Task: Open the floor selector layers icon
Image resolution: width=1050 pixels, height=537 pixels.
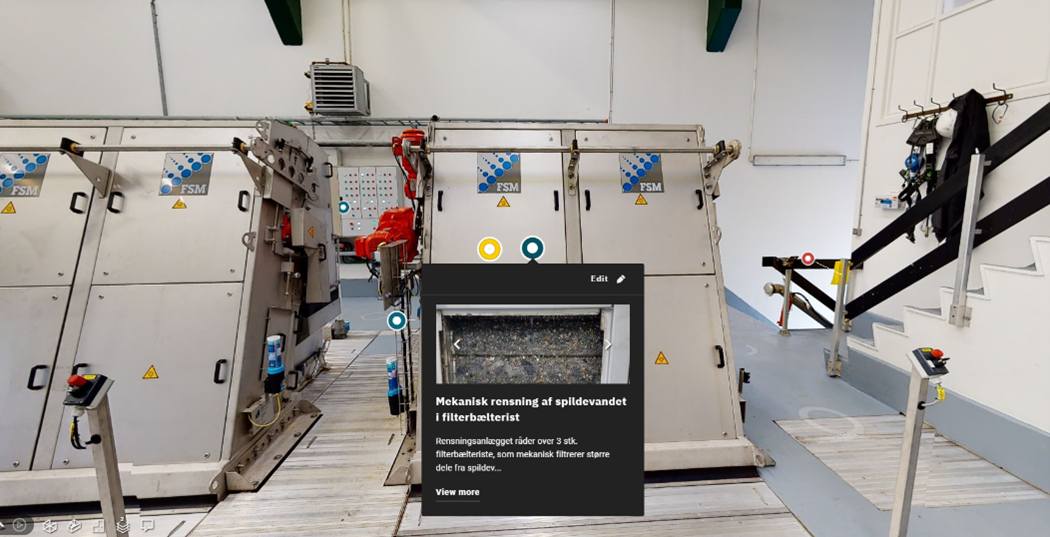Action: pyautogui.click(x=122, y=525)
